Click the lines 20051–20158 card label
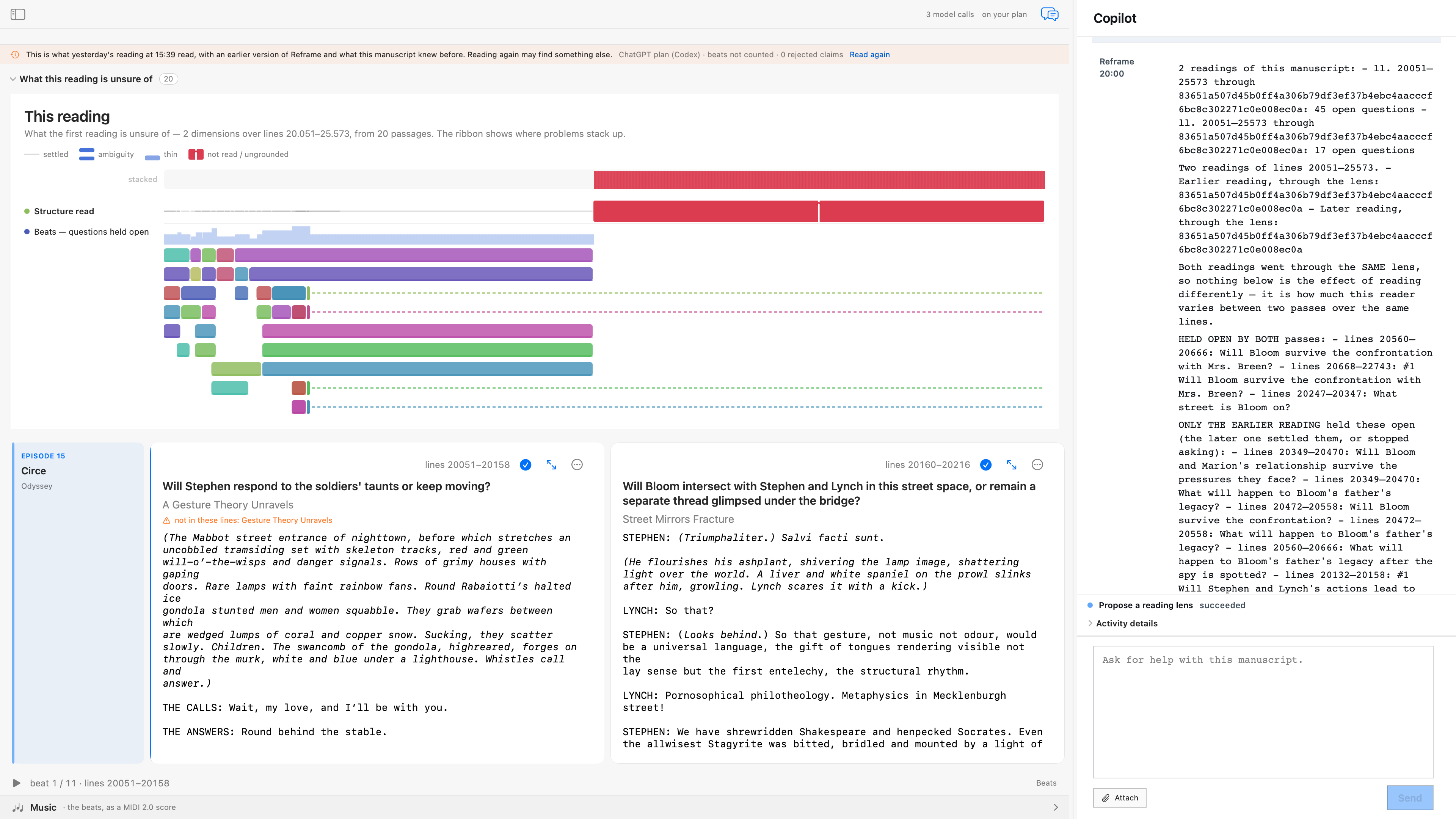This screenshot has width=1456, height=819. pos(467,464)
